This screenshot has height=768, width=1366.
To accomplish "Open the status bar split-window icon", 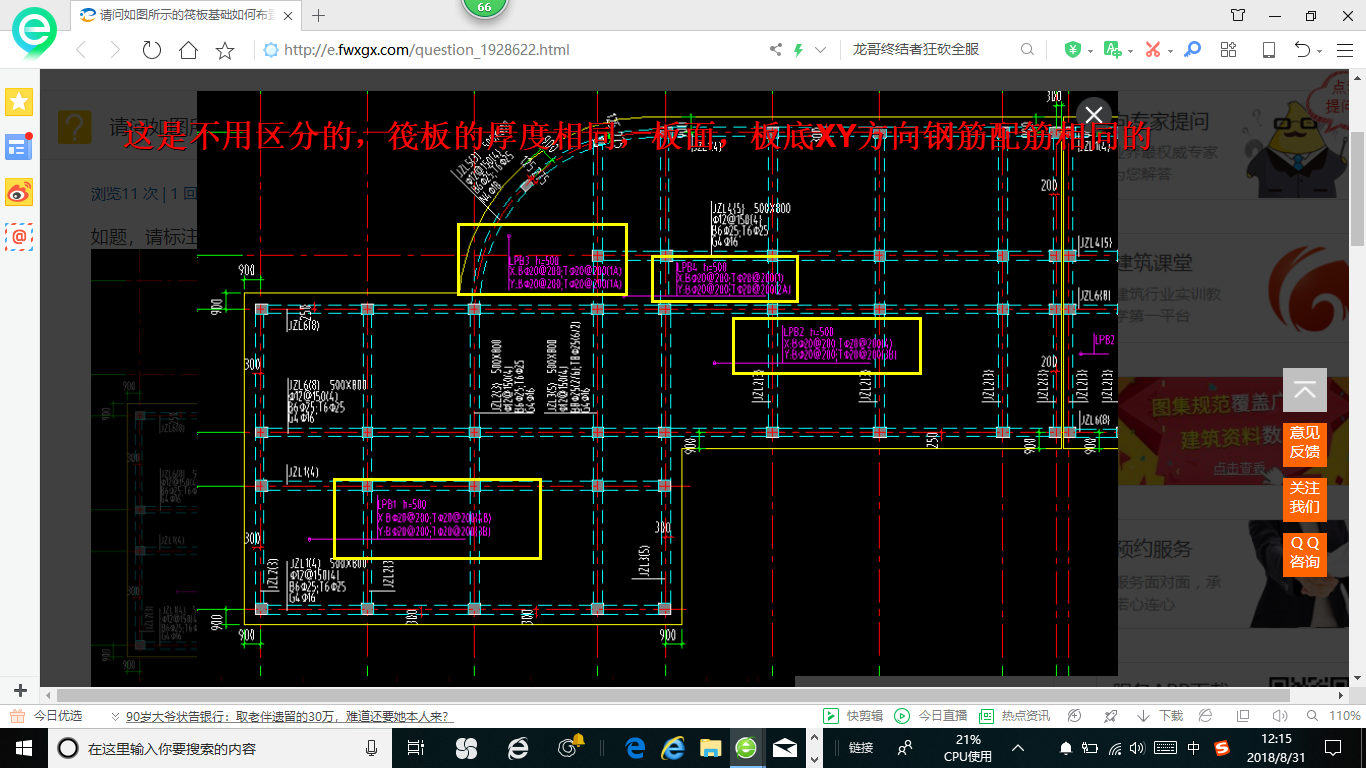I will [x=1243, y=716].
